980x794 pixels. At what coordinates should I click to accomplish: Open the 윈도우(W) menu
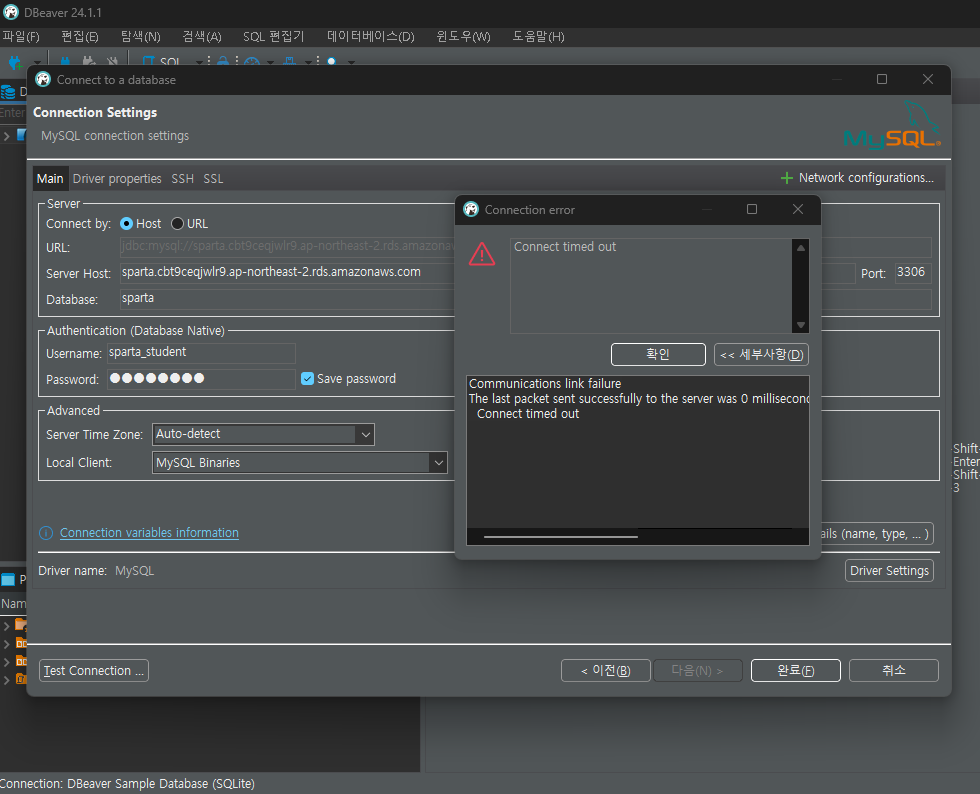coord(463,36)
